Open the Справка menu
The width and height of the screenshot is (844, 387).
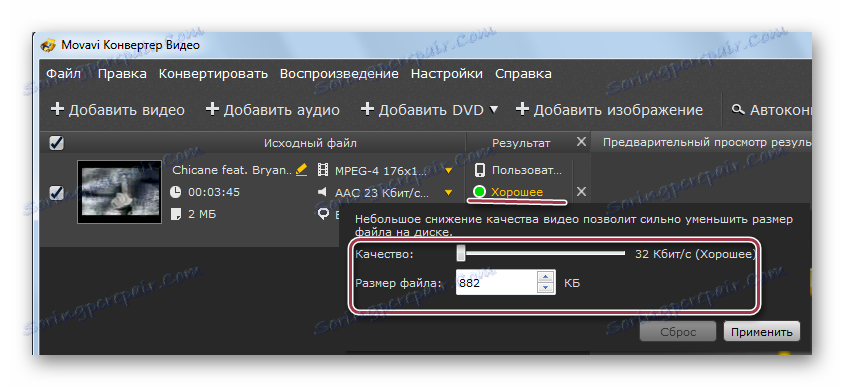pos(523,73)
